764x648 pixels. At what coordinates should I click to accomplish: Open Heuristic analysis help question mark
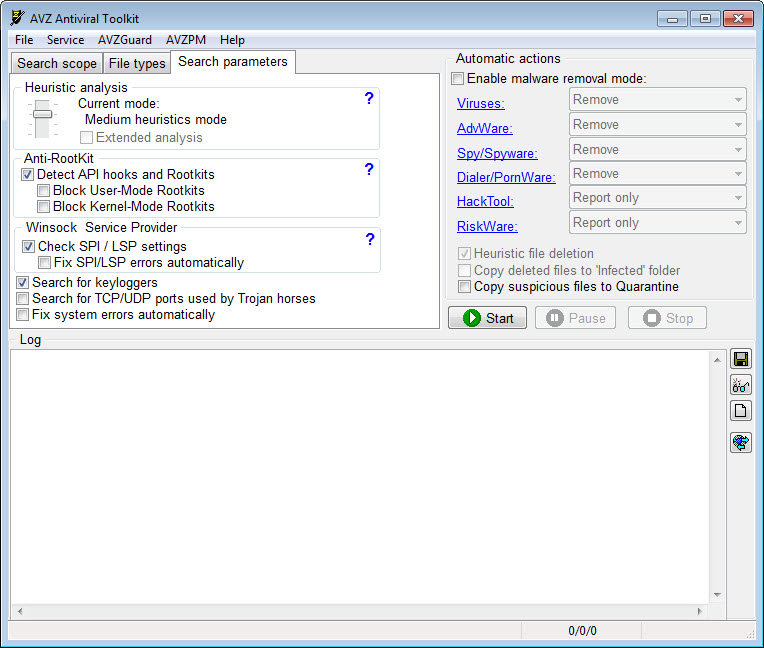click(369, 98)
